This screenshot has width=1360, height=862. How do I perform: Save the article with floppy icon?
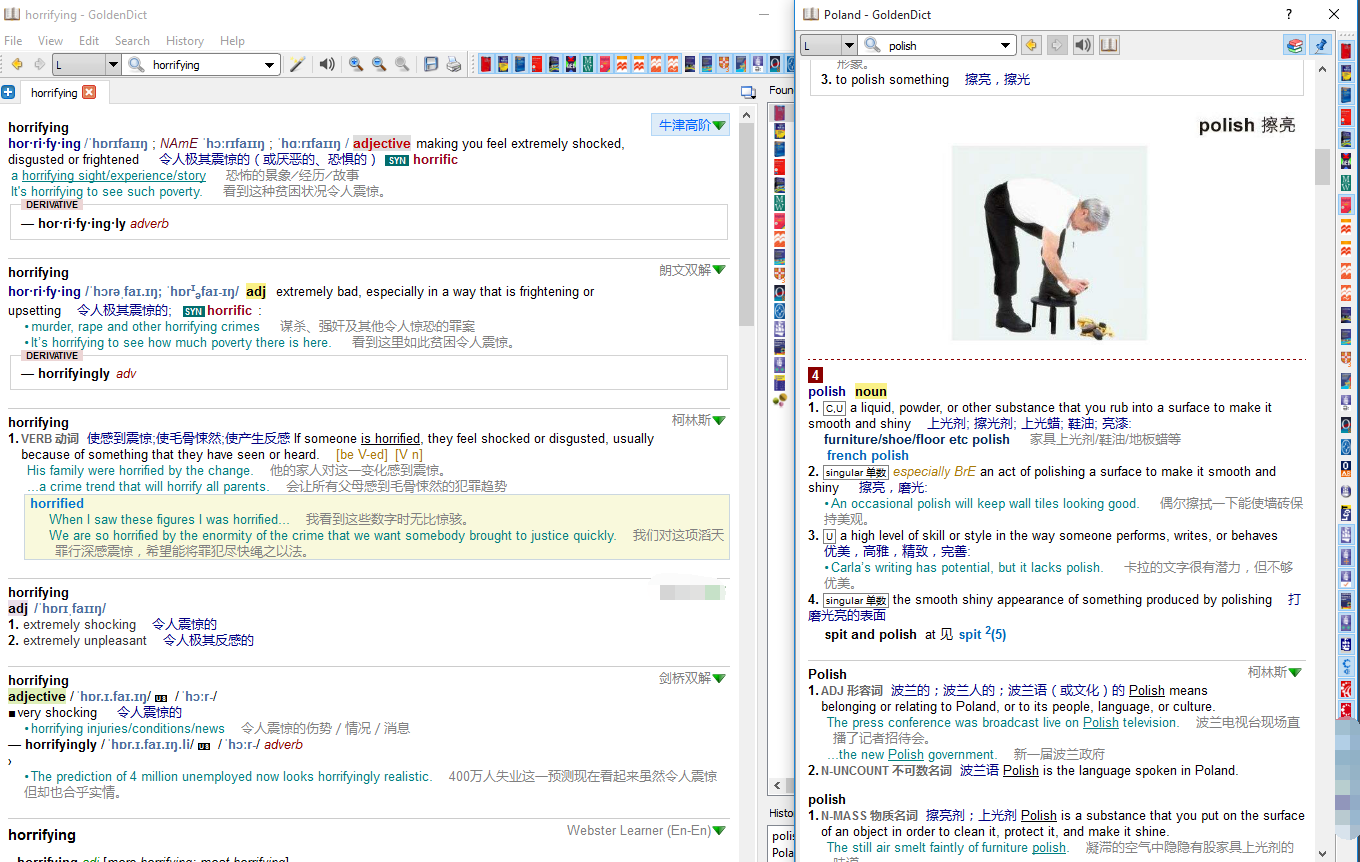coord(431,65)
